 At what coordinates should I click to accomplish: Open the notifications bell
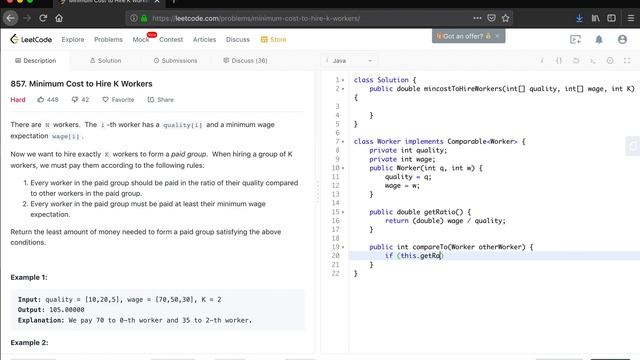599,39
